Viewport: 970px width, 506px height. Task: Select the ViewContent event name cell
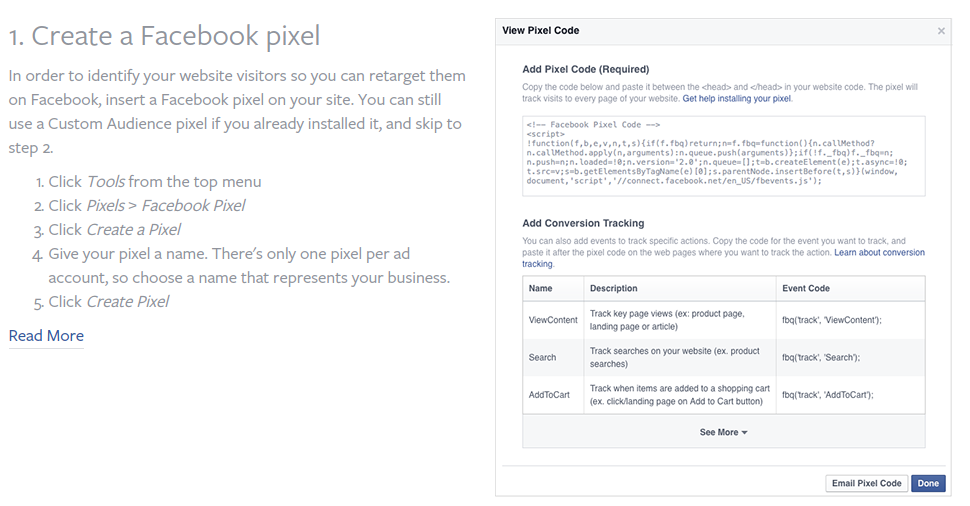click(553, 320)
